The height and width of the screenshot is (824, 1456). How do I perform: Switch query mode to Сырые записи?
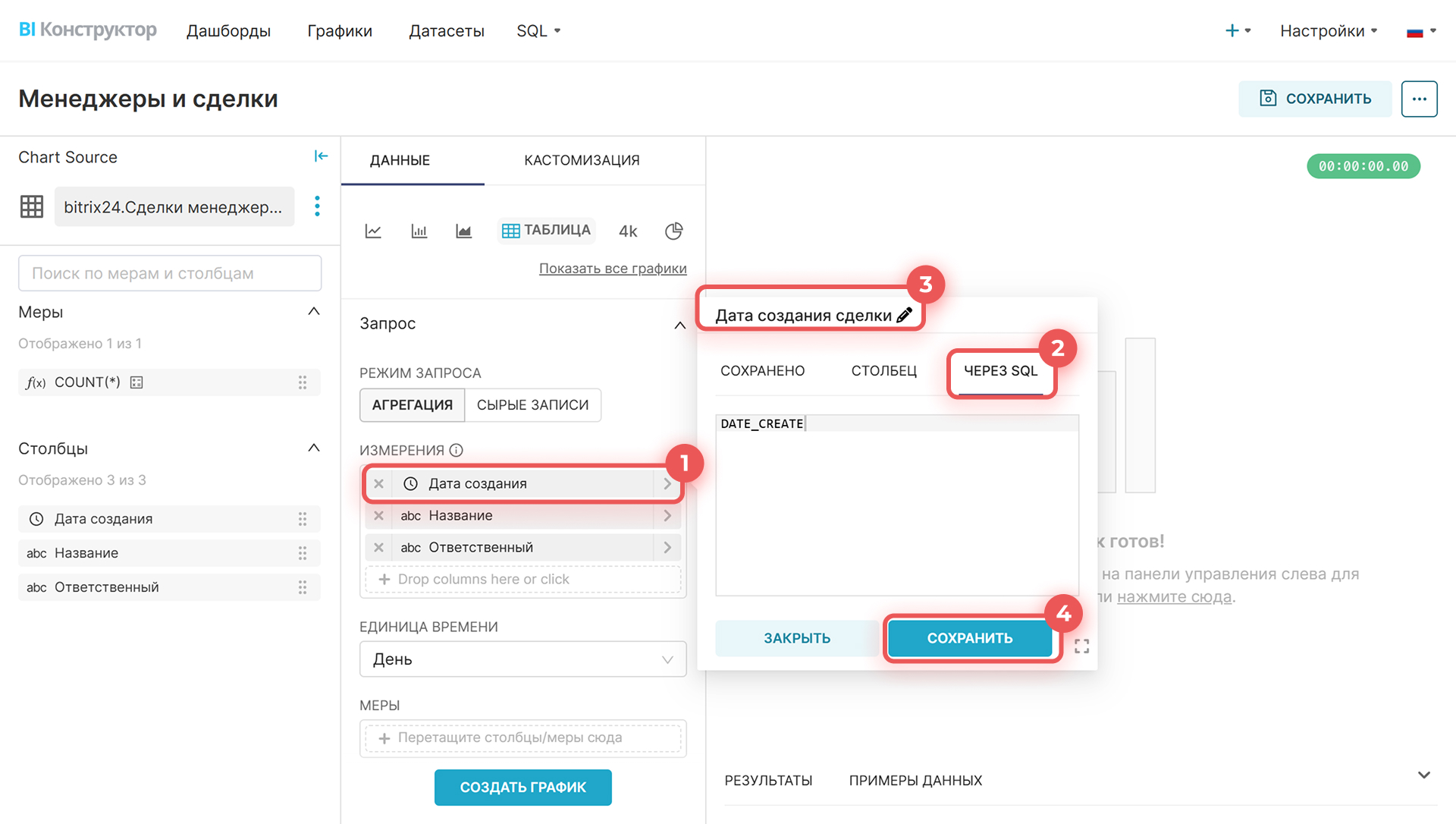pos(532,405)
